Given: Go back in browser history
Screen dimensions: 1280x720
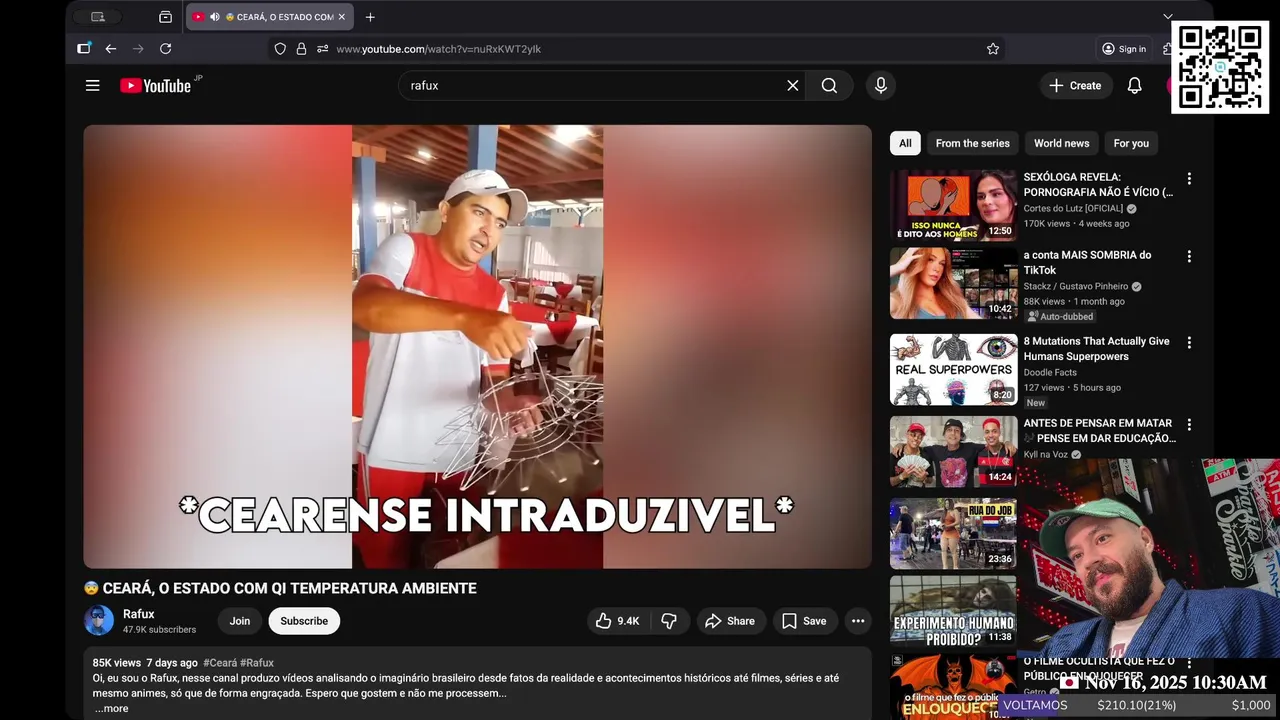Looking at the screenshot, I should (x=111, y=49).
